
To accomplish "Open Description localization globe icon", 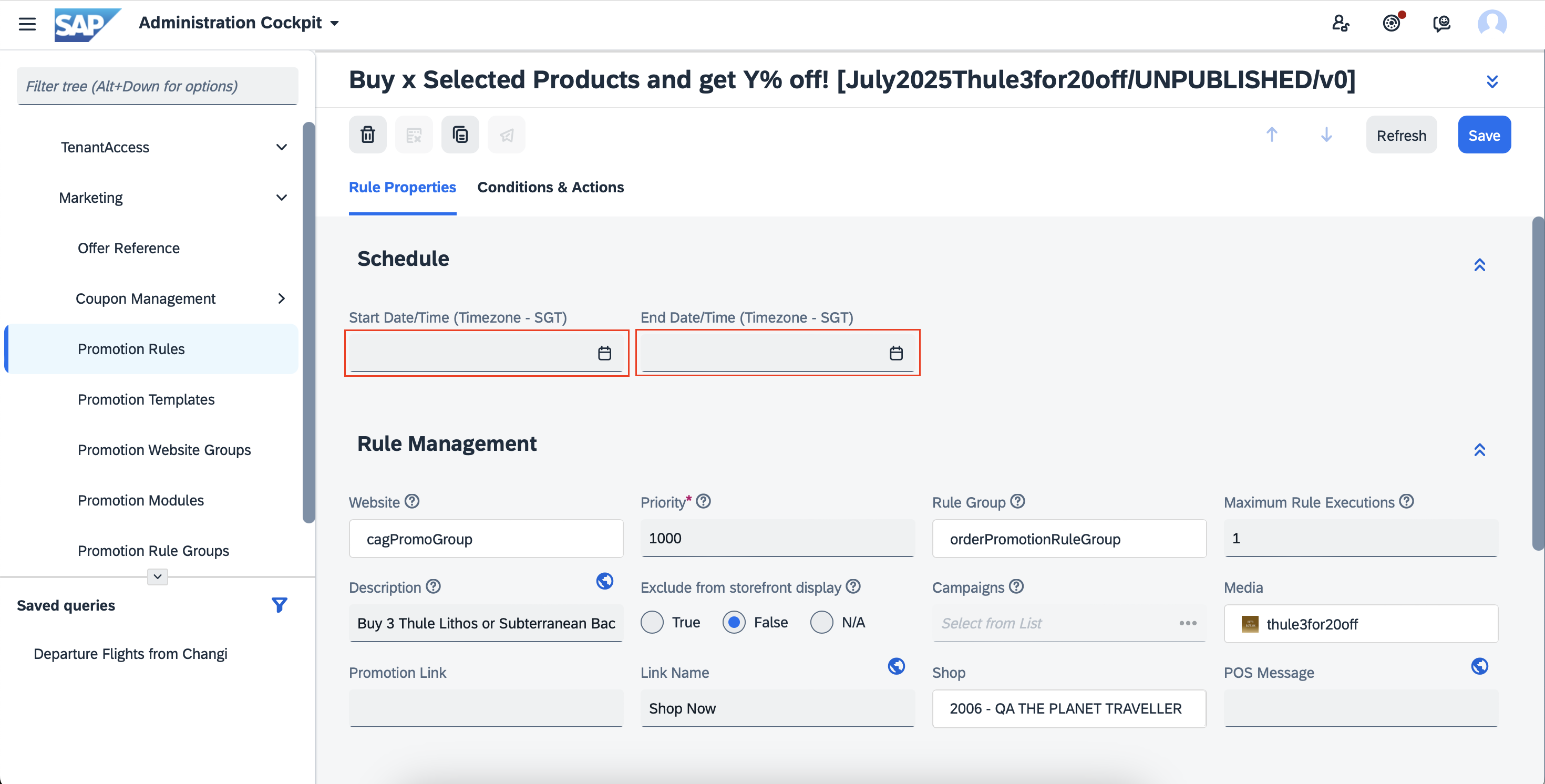I will [x=604, y=581].
